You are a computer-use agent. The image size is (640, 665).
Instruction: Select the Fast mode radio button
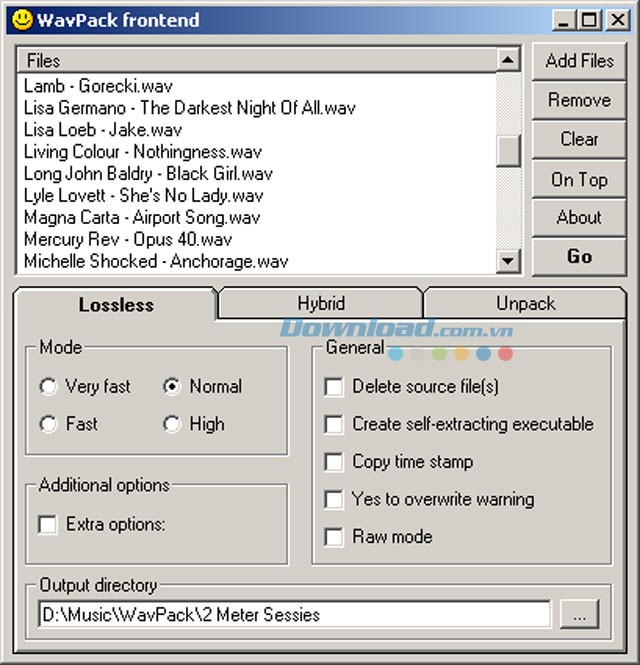pos(48,424)
